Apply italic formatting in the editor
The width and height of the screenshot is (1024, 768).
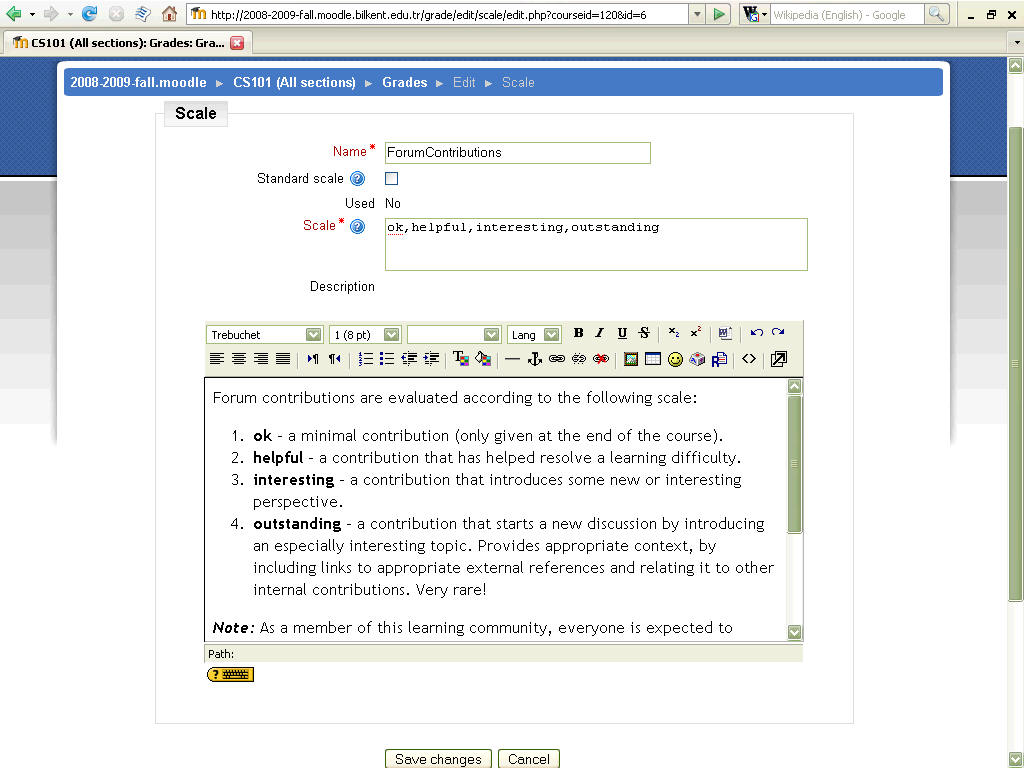tap(600, 333)
